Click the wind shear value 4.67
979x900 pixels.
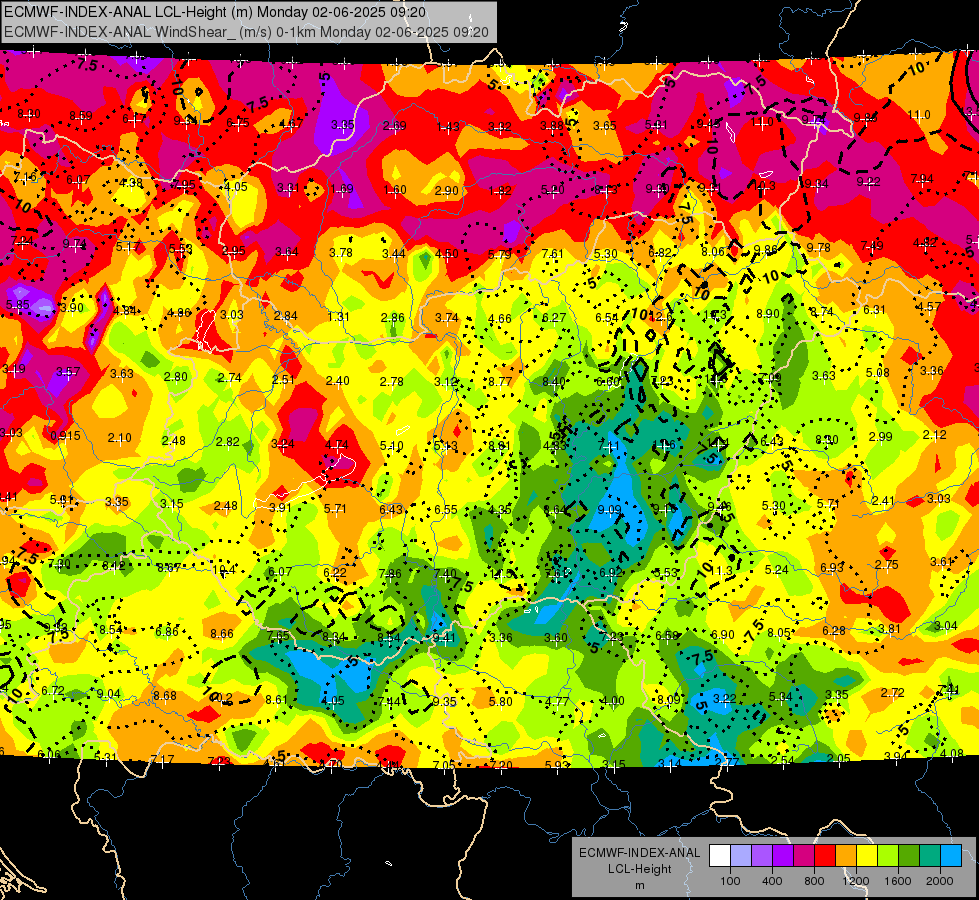(291, 124)
